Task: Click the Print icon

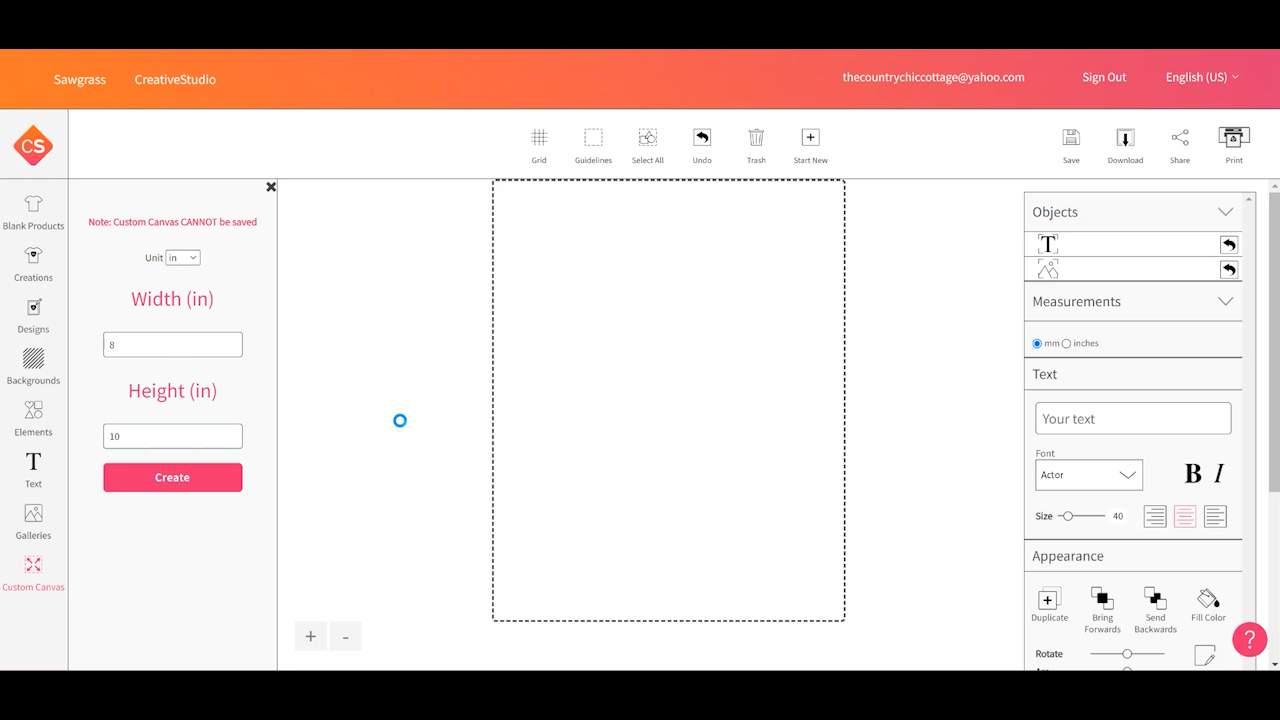Action: pos(1234,145)
